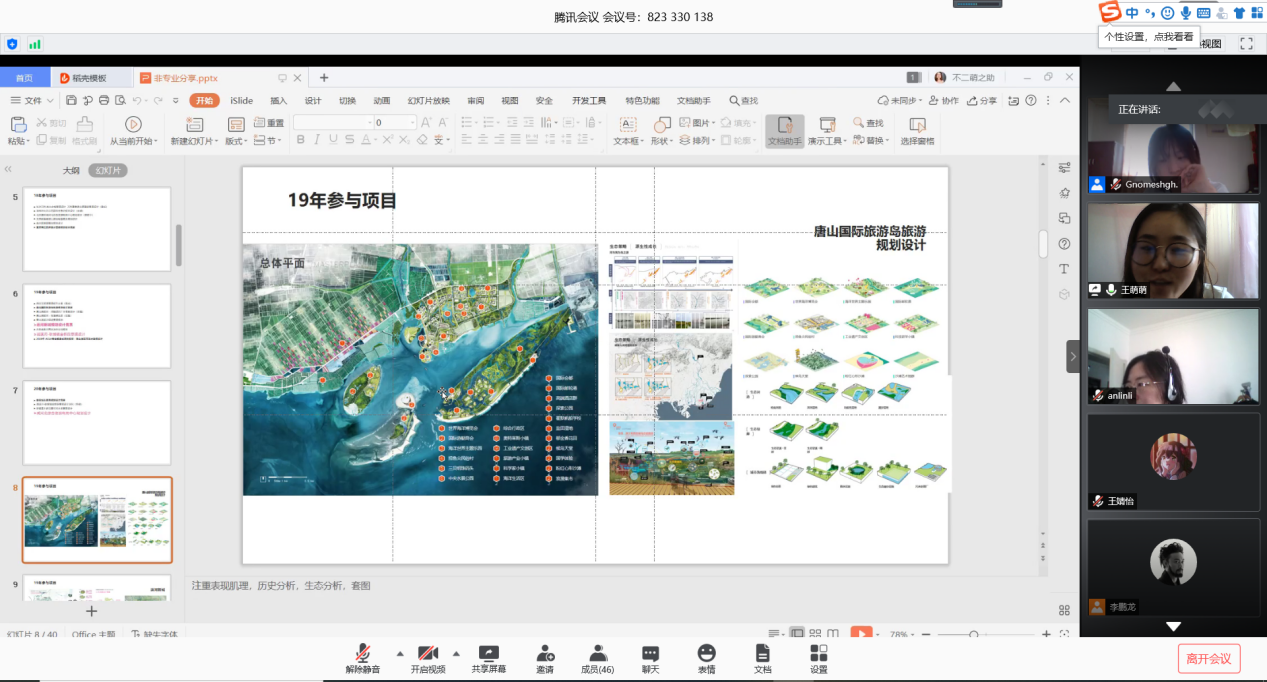This screenshot has height=682, width=1267.
Task: Open the 表情 emoji reactions
Action: tap(706, 653)
